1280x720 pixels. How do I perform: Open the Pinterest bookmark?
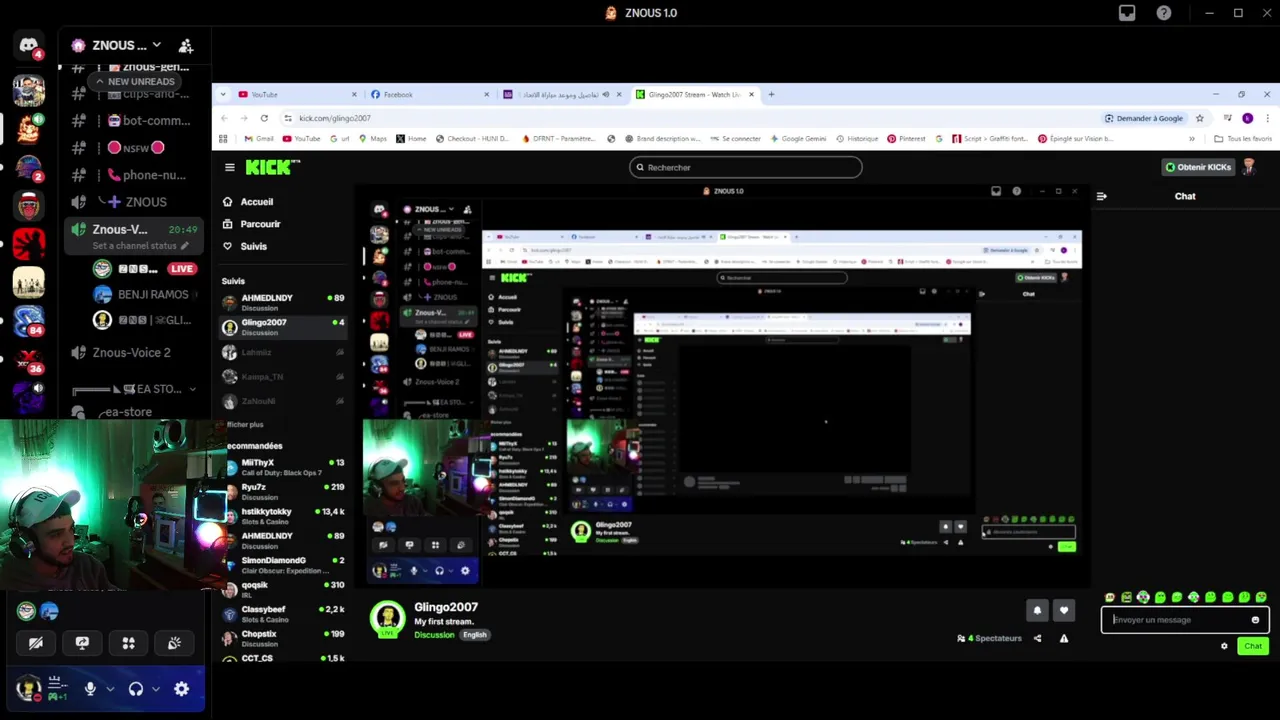pyautogui.click(x=906, y=139)
